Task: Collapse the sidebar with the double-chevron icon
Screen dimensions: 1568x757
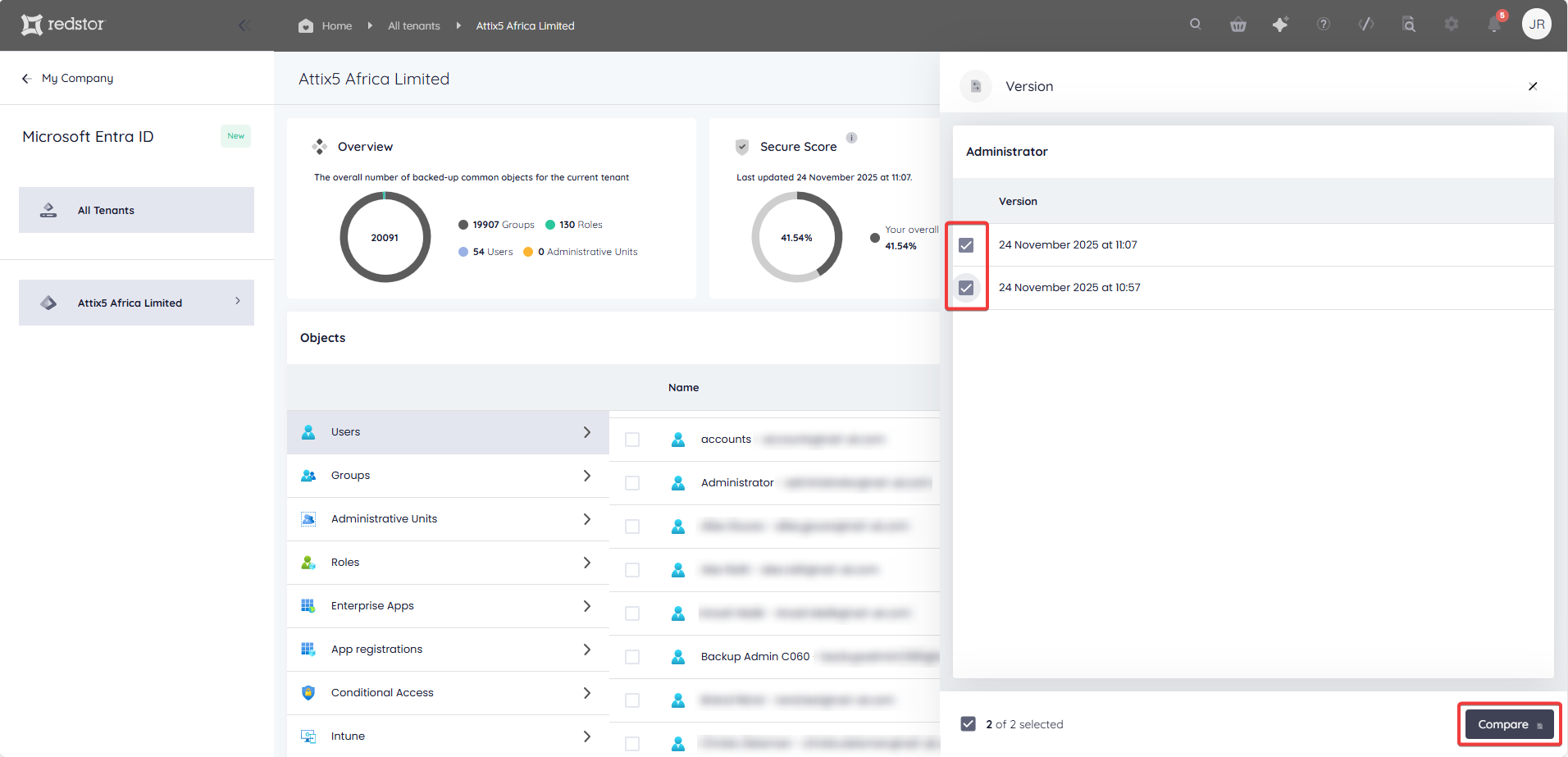Action: pyautogui.click(x=244, y=25)
